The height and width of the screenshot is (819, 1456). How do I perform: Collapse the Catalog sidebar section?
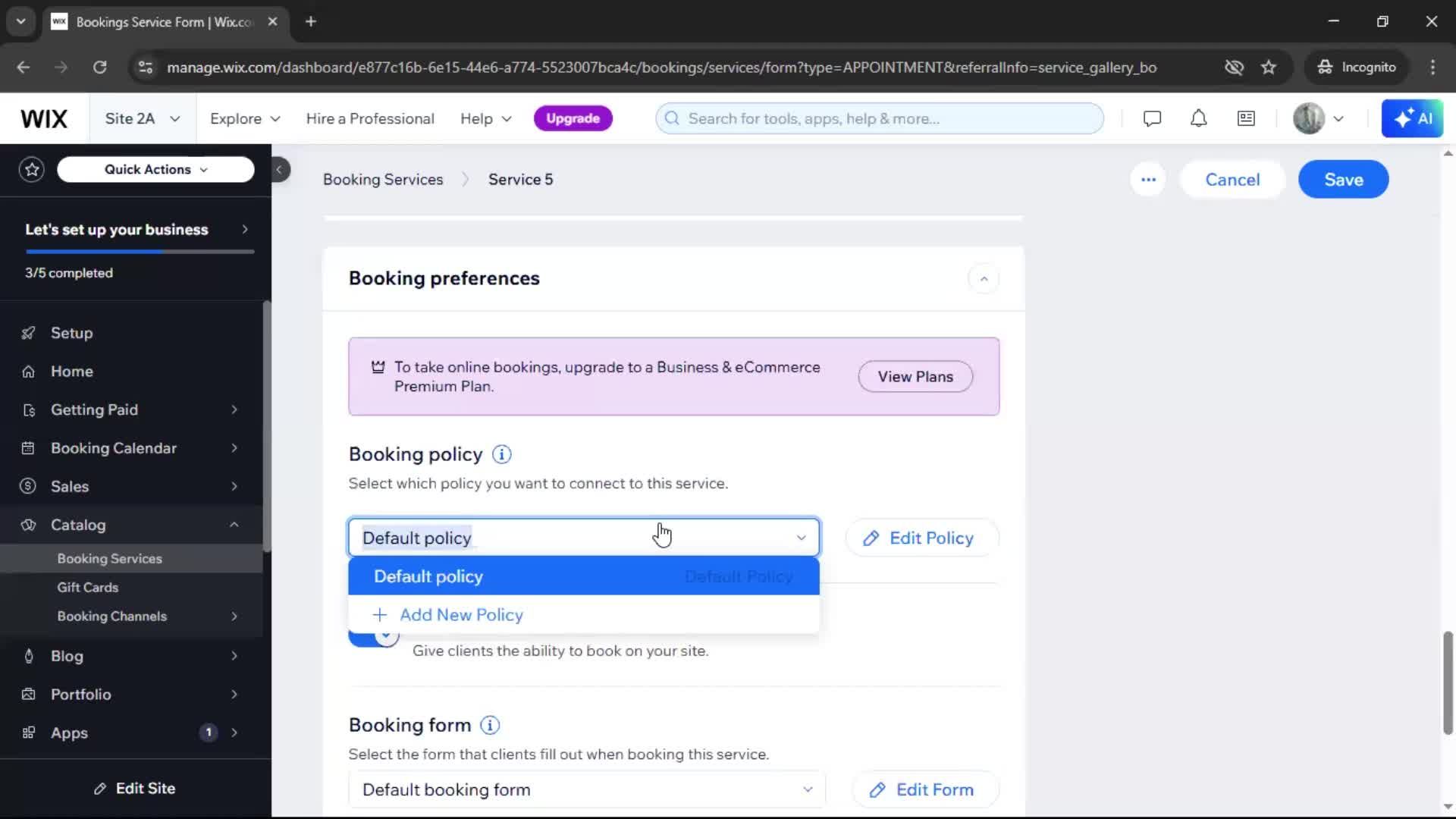pyautogui.click(x=234, y=525)
